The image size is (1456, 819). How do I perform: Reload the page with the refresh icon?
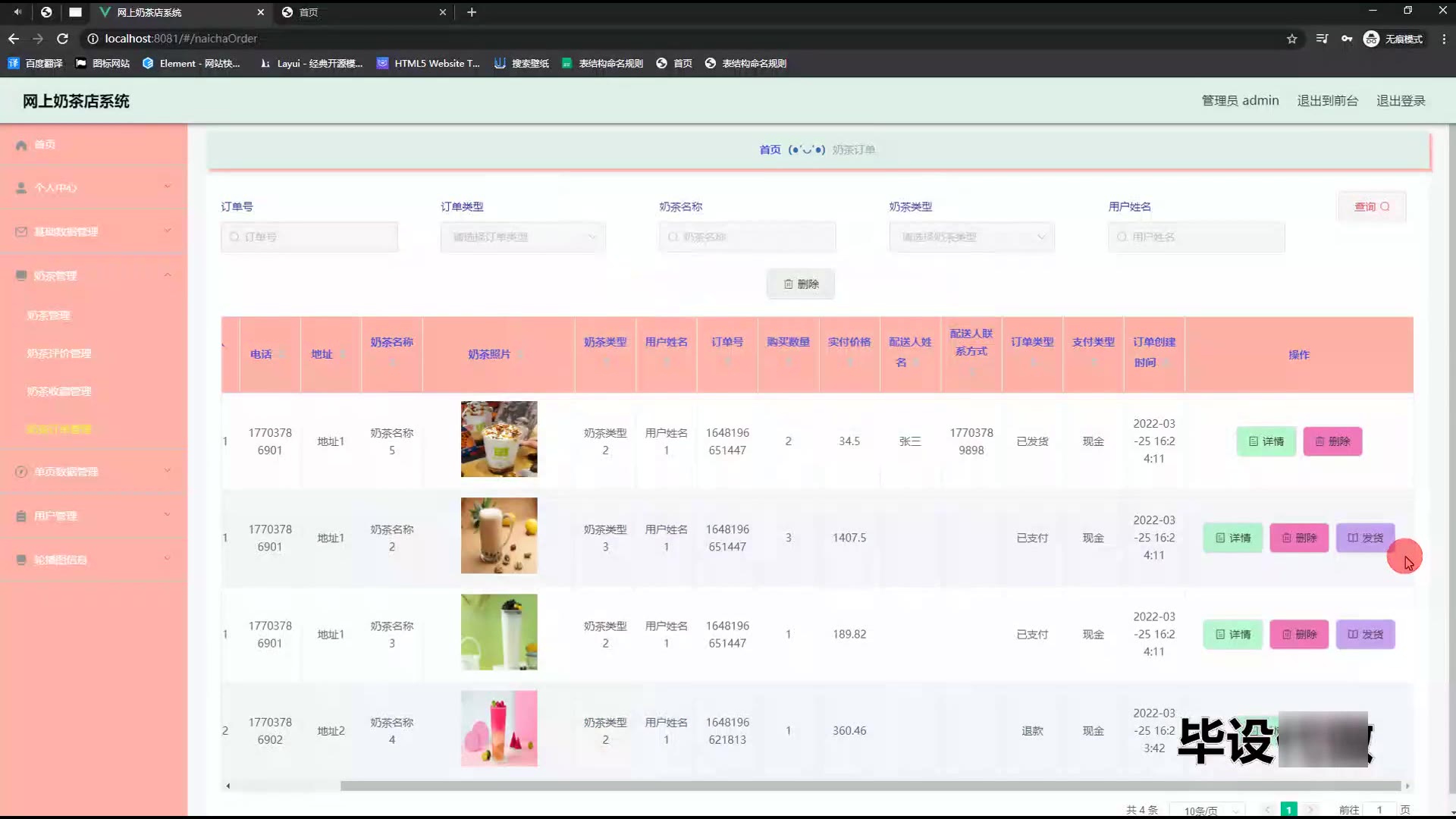click(63, 39)
